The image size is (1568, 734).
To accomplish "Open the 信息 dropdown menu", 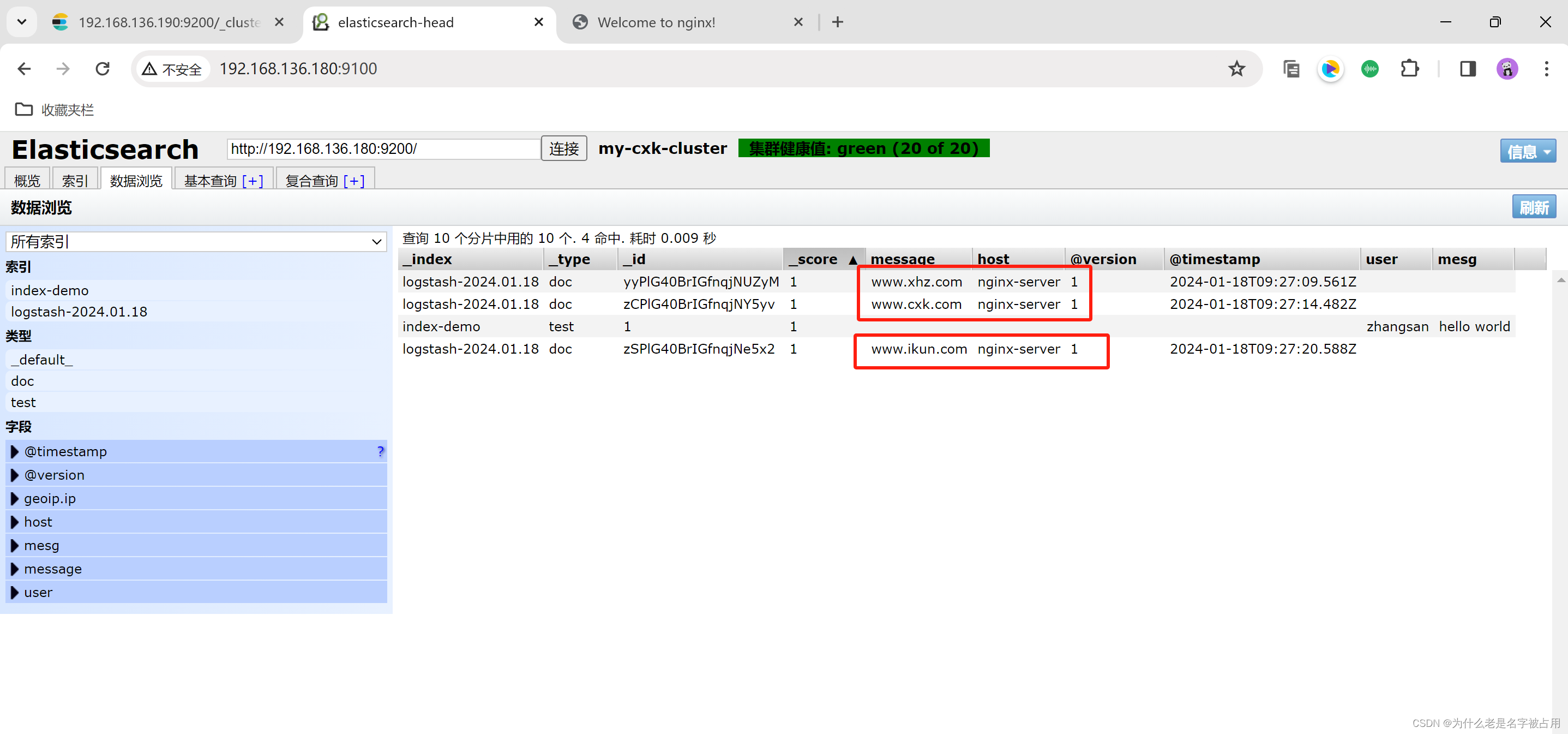I will click(x=1527, y=151).
